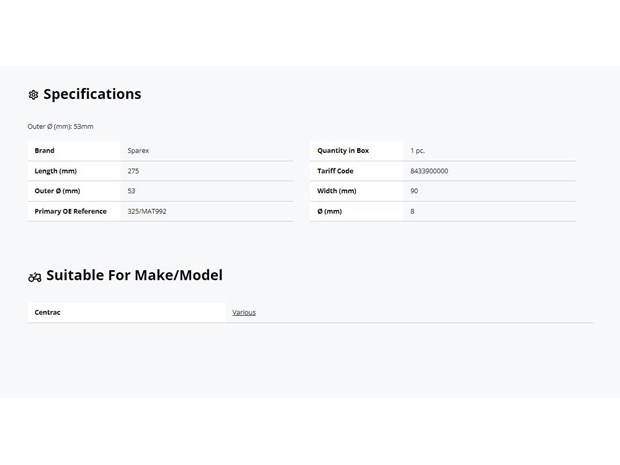620x465 pixels.
Task: Select the 325/MAT992 reference value
Action: pyautogui.click(x=147, y=212)
